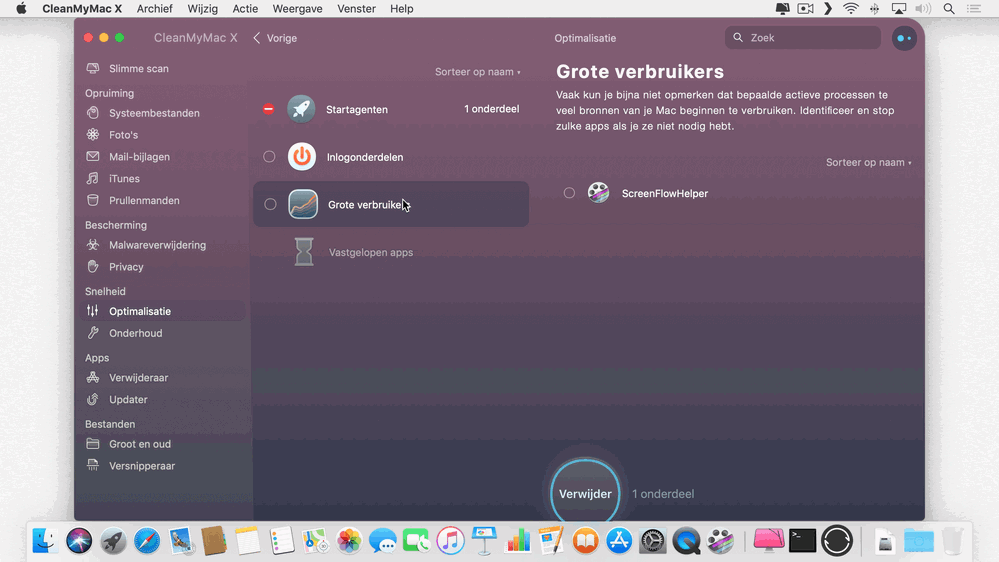Select the ScreenFlowHelper checkbox
This screenshot has width=999, height=562.
tap(569, 192)
